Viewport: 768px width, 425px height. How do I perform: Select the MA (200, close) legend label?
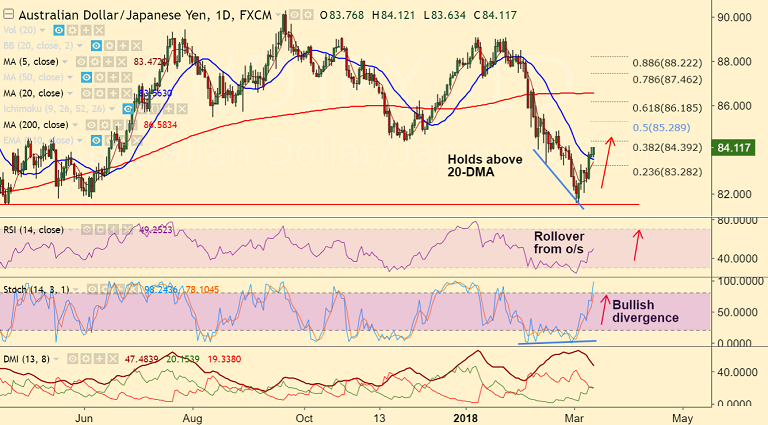pos(36,125)
